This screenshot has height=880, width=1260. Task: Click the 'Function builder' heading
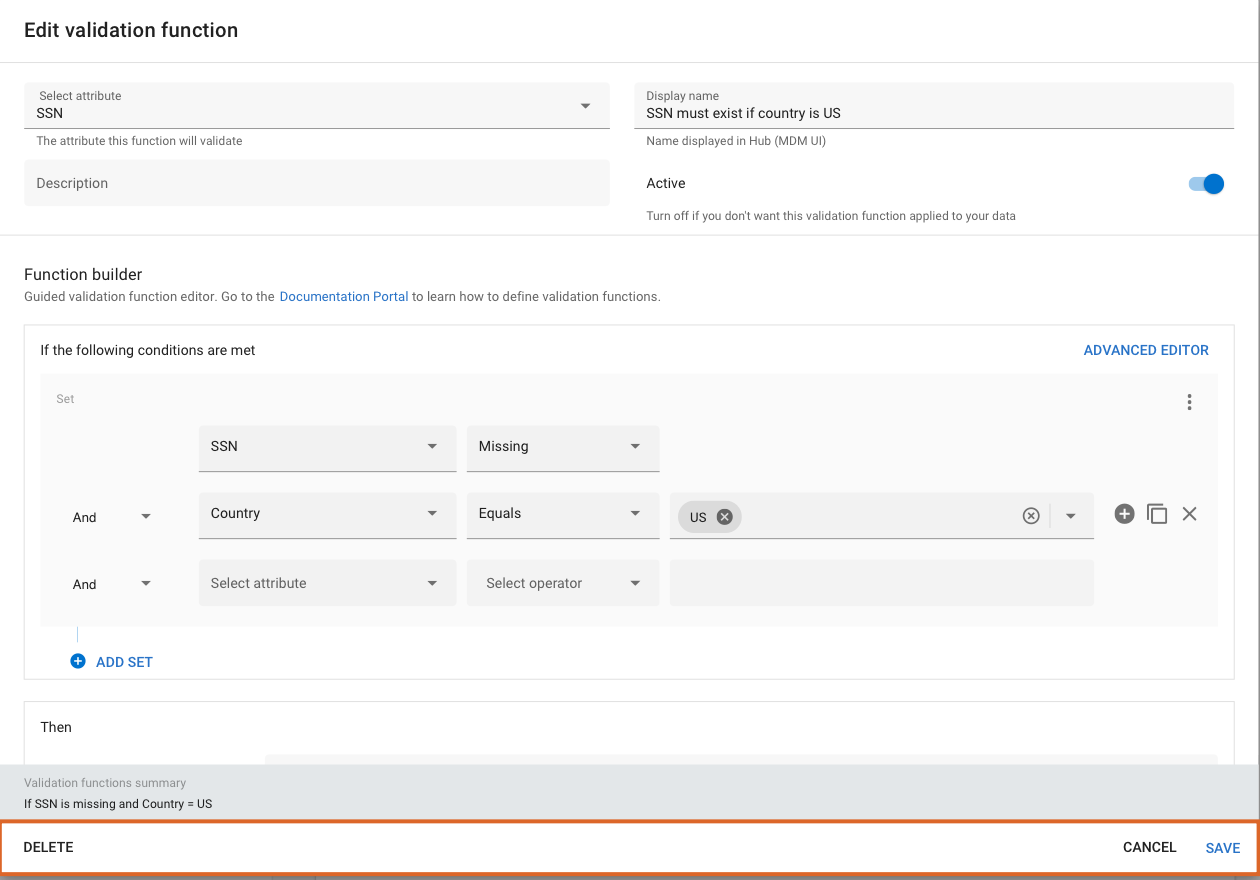pyautogui.click(x=83, y=274)
